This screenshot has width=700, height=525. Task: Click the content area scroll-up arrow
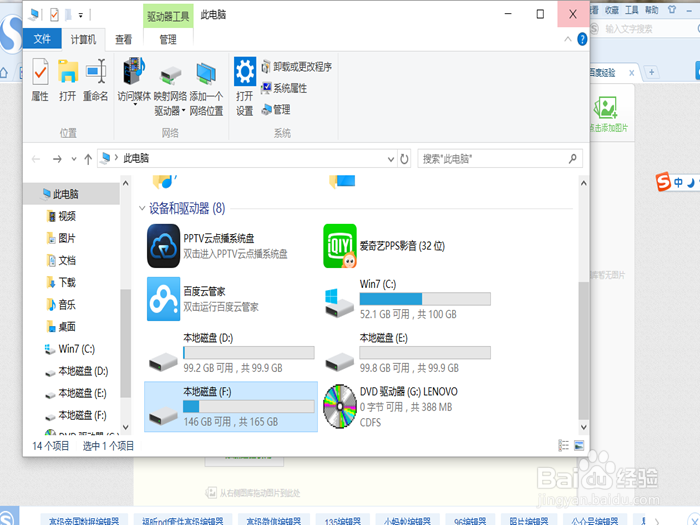[x=583, y=183]
